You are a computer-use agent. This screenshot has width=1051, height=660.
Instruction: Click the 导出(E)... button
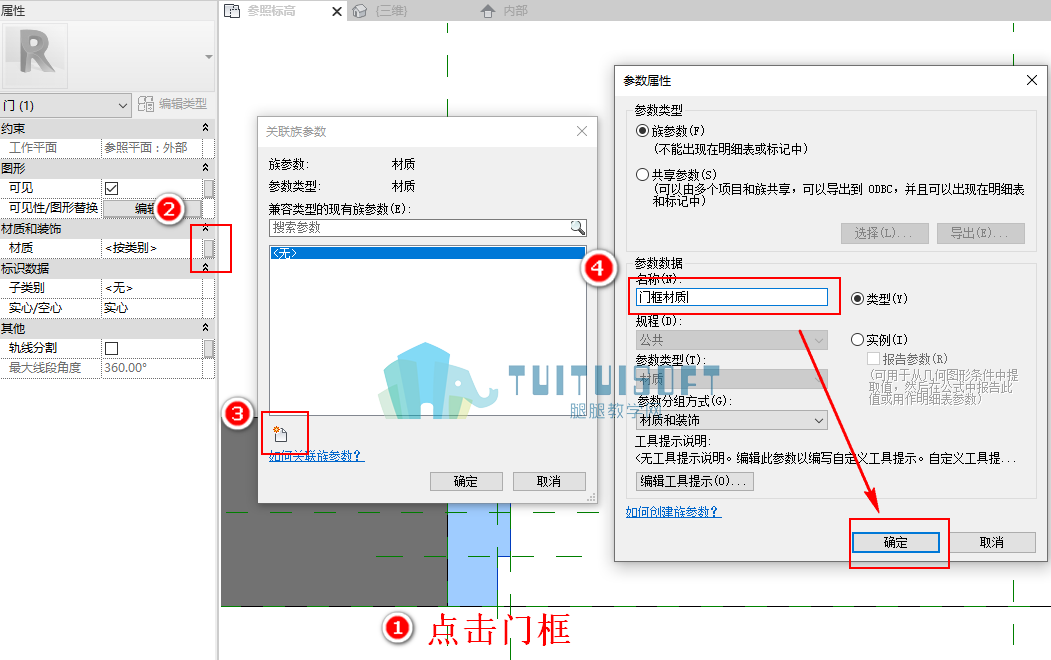click(981, 233)
